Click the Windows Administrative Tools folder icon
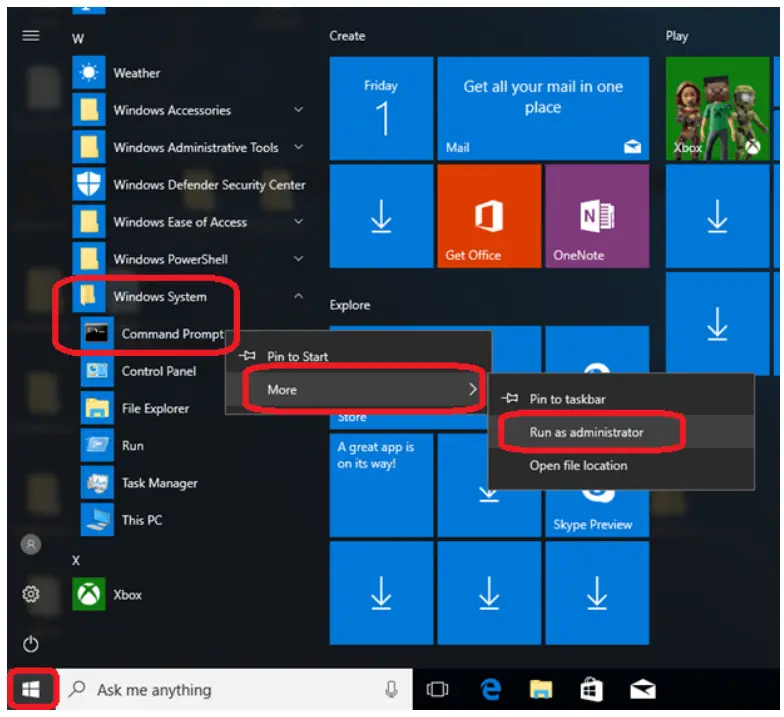Screen dimensions: 784x717 coord(88,147)
